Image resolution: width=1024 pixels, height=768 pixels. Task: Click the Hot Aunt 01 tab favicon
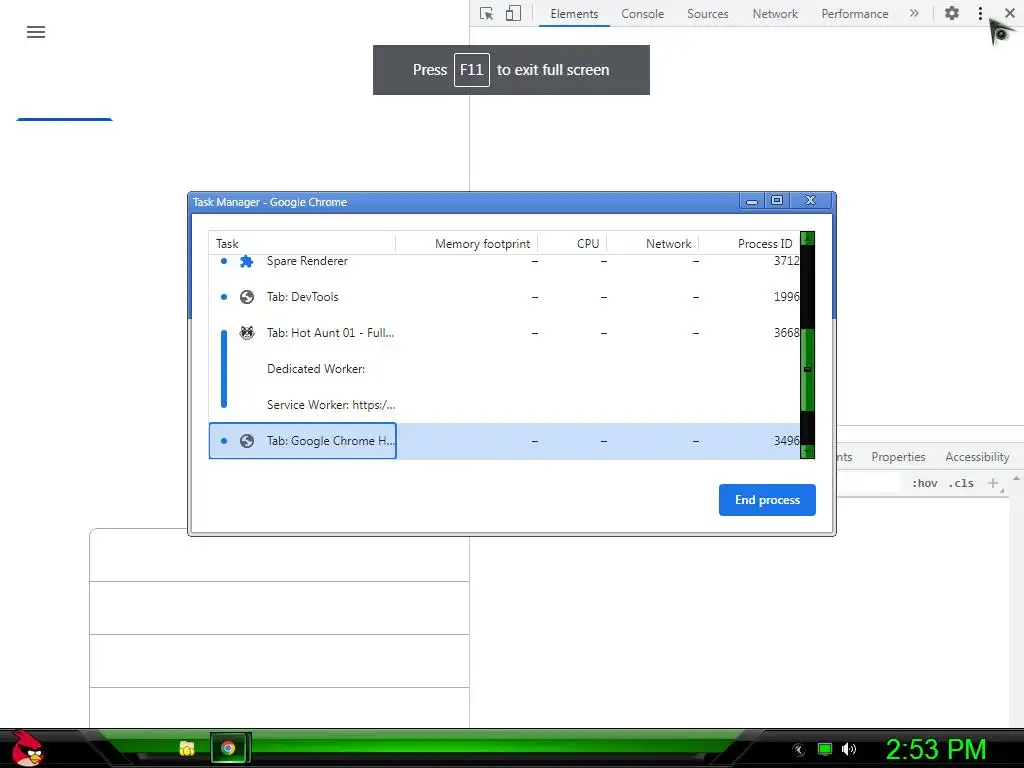coord(246,333)
